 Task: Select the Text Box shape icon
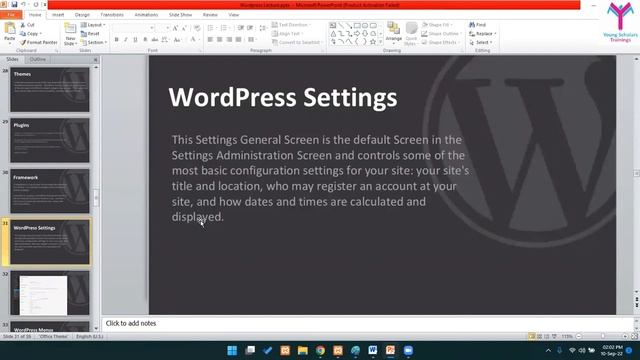(x=333, y=25)
